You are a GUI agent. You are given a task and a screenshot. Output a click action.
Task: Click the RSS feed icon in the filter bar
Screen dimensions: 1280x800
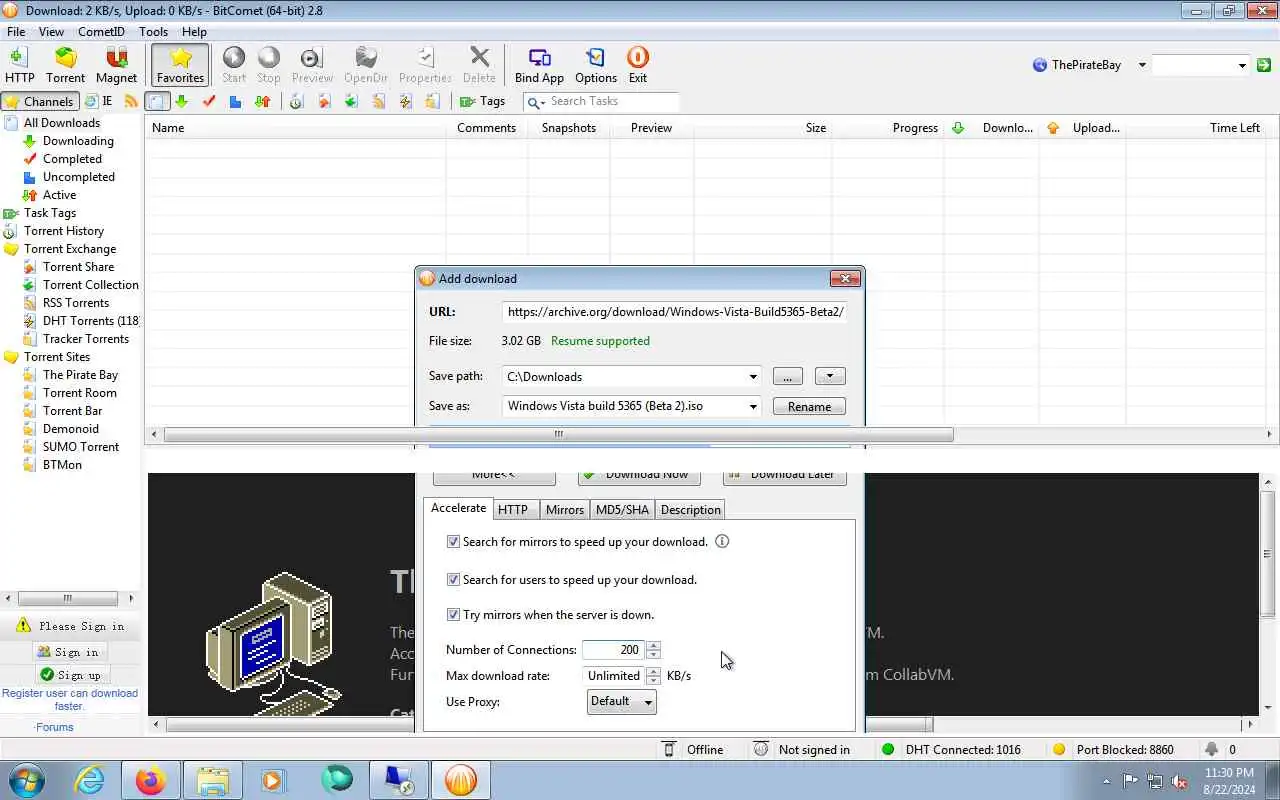point(131,101)
